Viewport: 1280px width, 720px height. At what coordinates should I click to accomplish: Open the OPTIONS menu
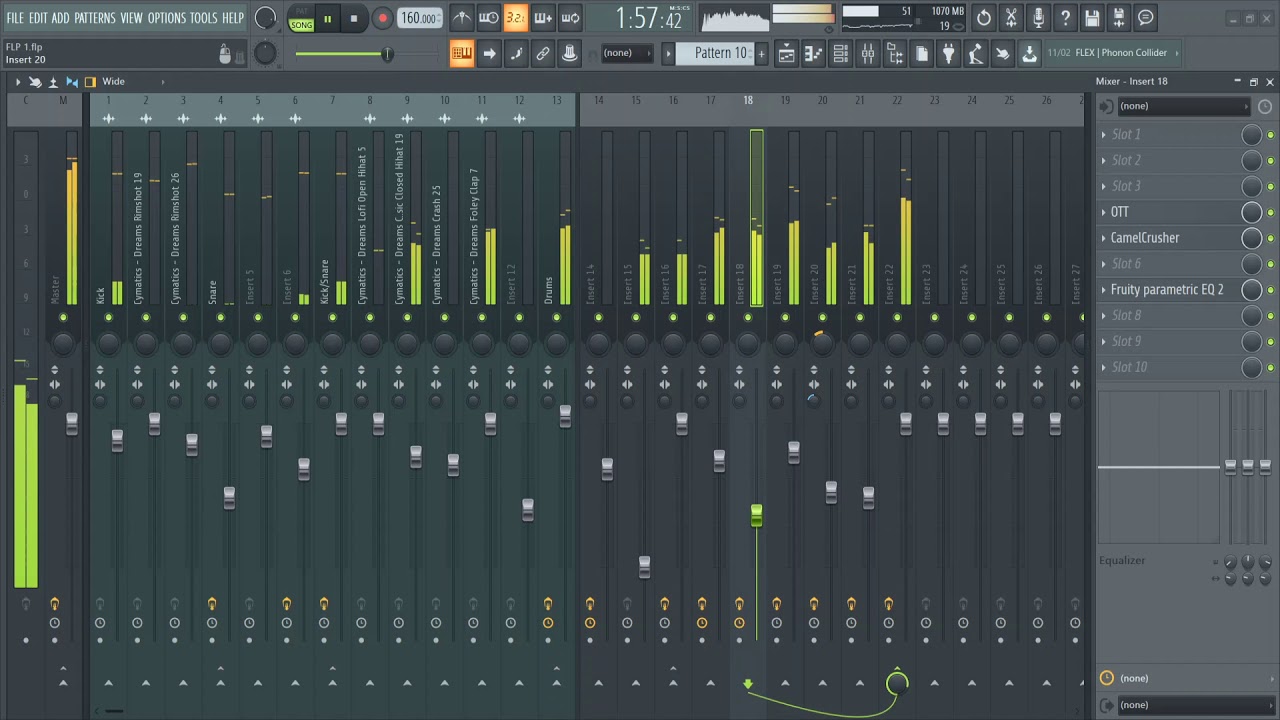(167, 18)
